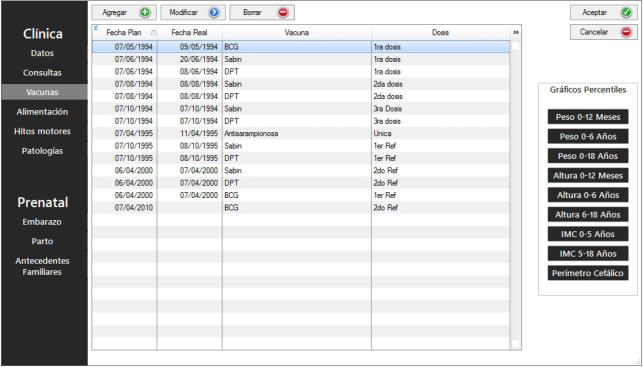This screenshot has height=367, width=643.
Task: Select the DPT 1er Ref row
Action: coord(301,158)
